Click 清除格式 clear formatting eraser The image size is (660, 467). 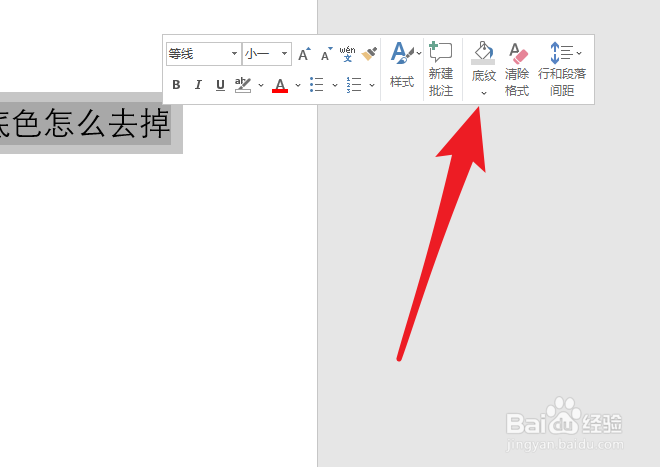coord(517,69)
